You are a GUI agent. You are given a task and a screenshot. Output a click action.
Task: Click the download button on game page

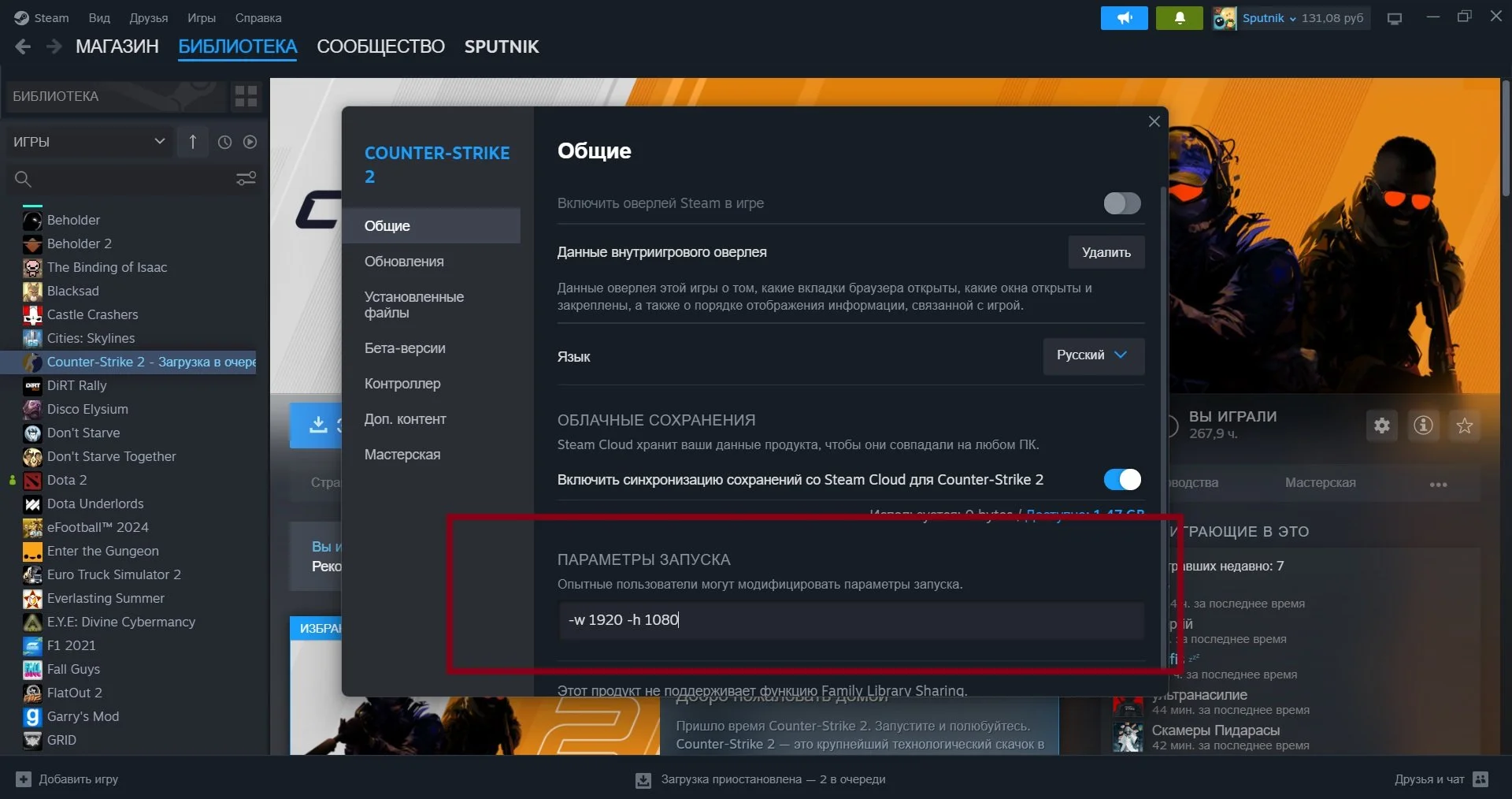point(316,426)
